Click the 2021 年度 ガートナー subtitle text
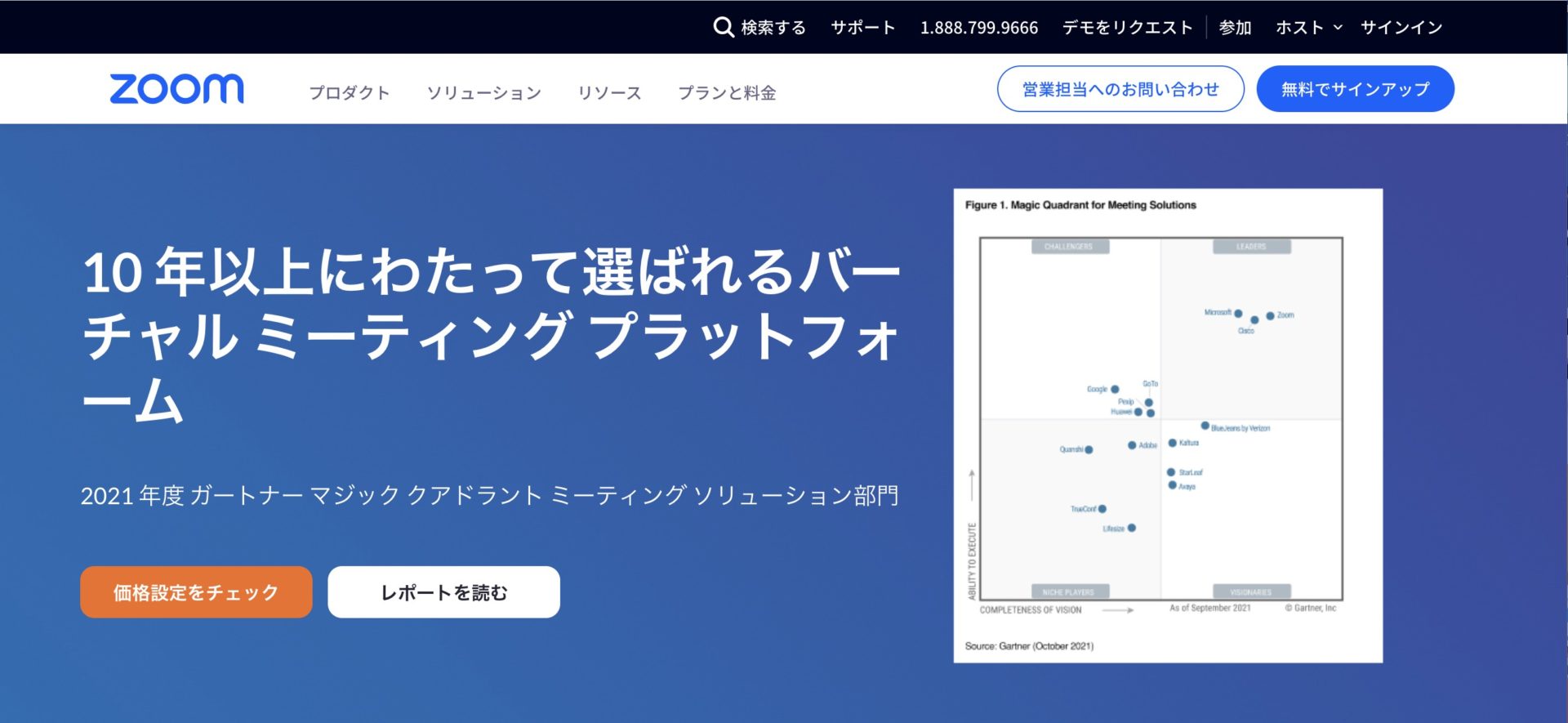This screenshot has height=723, width=1568. tap(489, 495)
